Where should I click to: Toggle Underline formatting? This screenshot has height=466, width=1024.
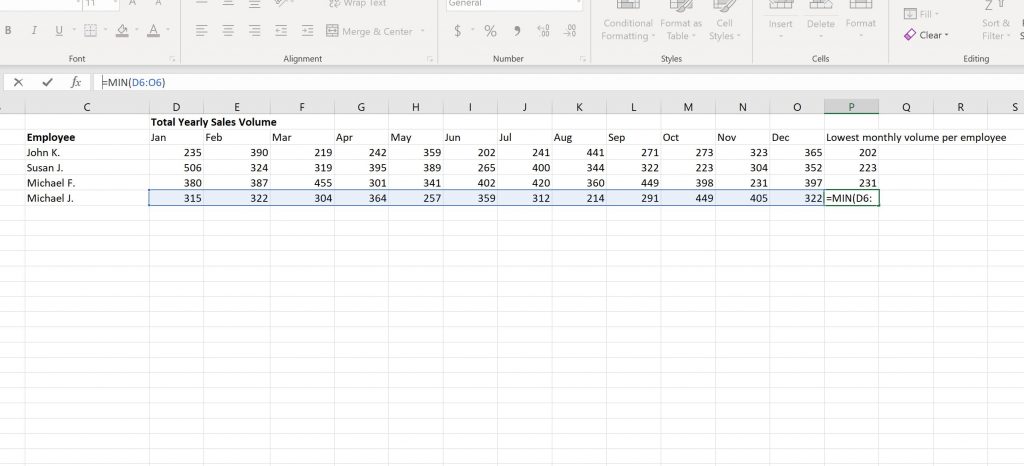pos(59,31)
